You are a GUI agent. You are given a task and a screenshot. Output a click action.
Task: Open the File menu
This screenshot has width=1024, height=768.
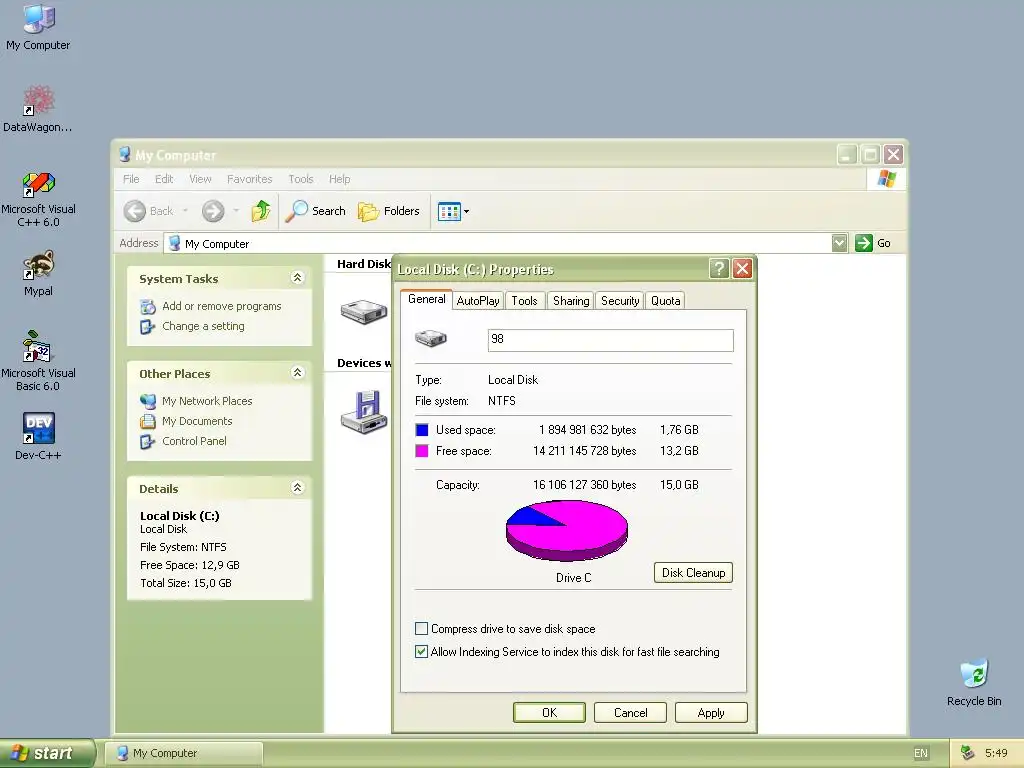click(x=131, y=179)
